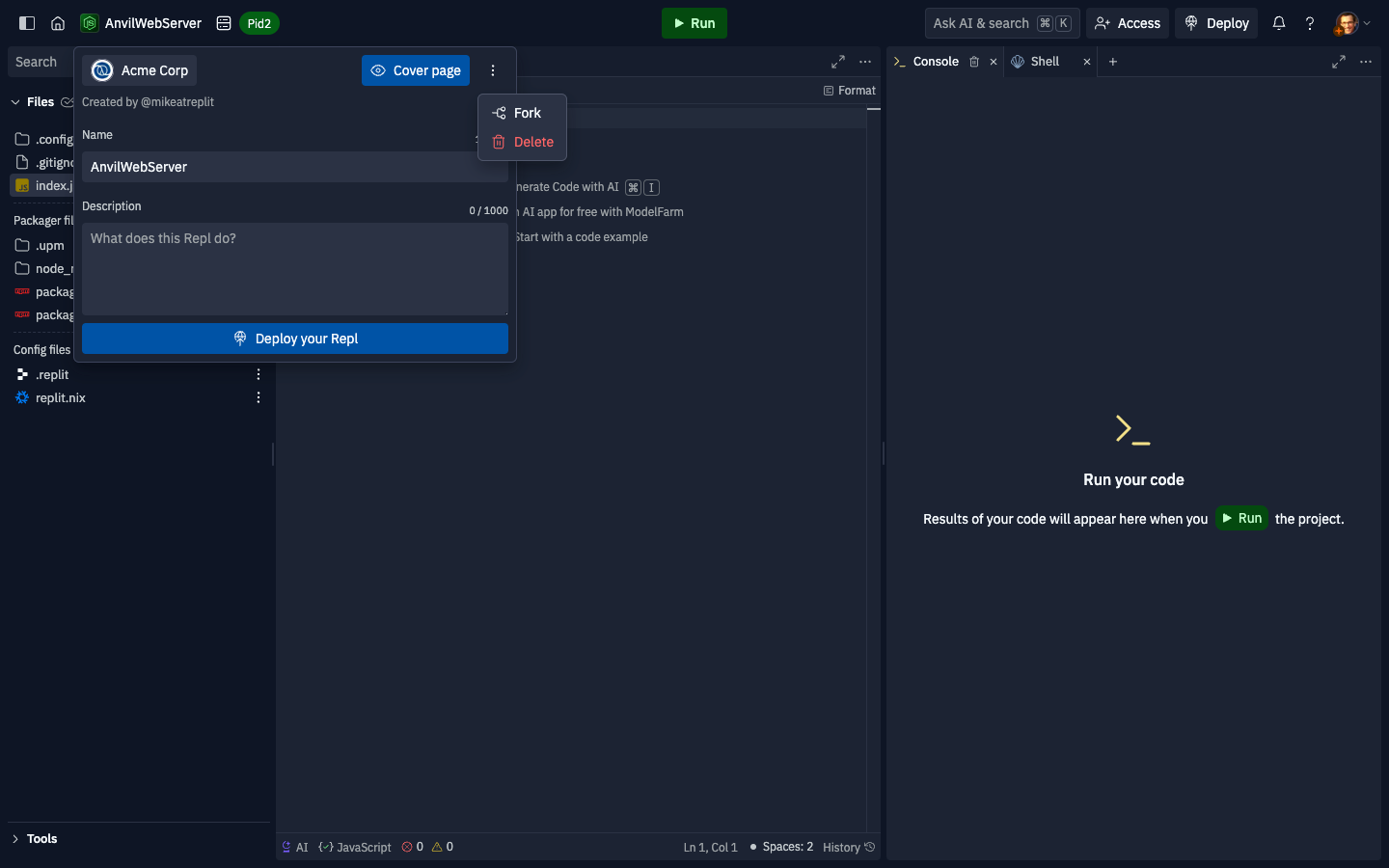Click the help question mark icon
1389x868 pixels.
click(x=1309, y=22)
